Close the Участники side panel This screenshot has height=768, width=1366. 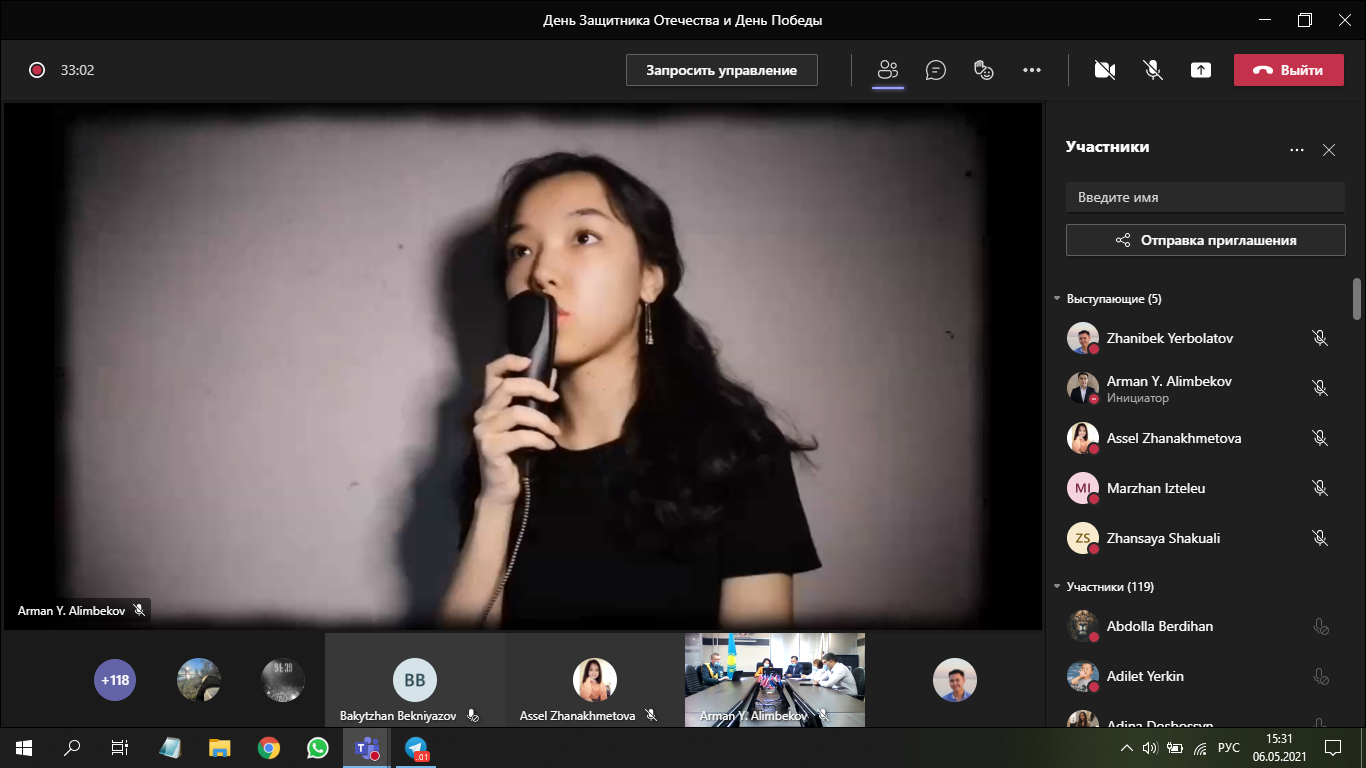[x=1329, y=150]
